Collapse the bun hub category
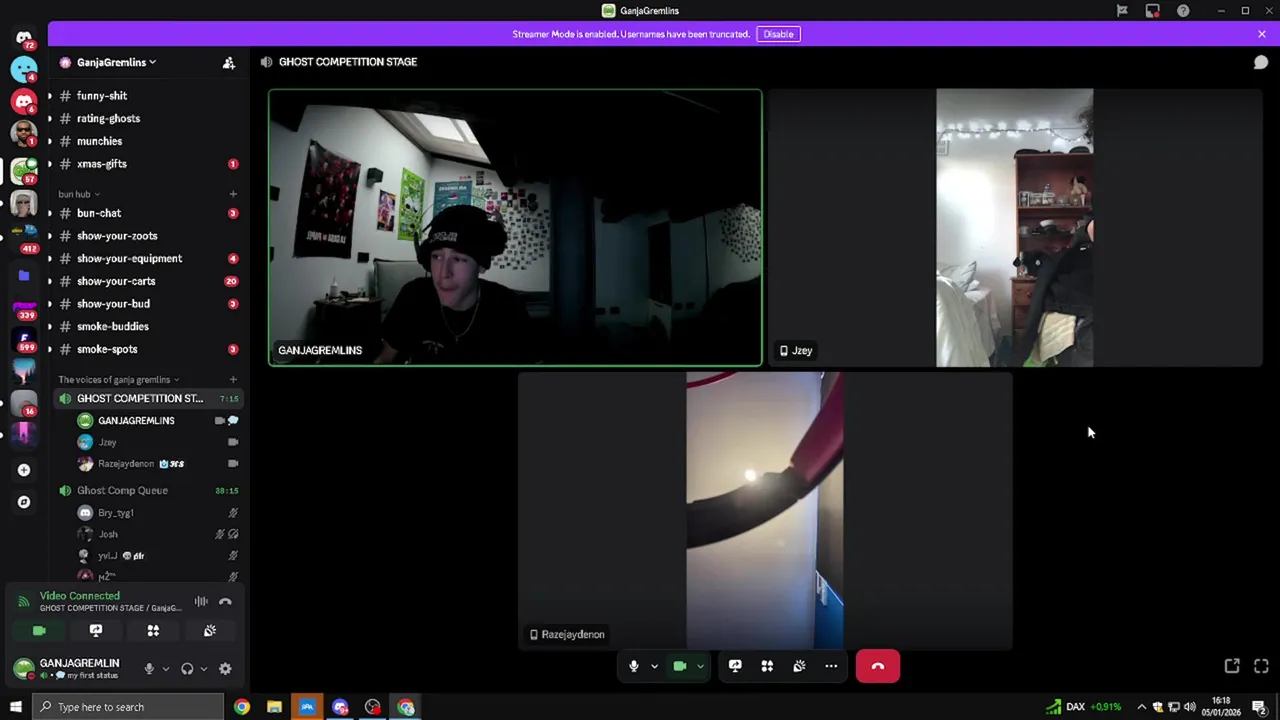Image resolution: width=1280 pixels, height=720 pixels. click(x=78, y=194)
